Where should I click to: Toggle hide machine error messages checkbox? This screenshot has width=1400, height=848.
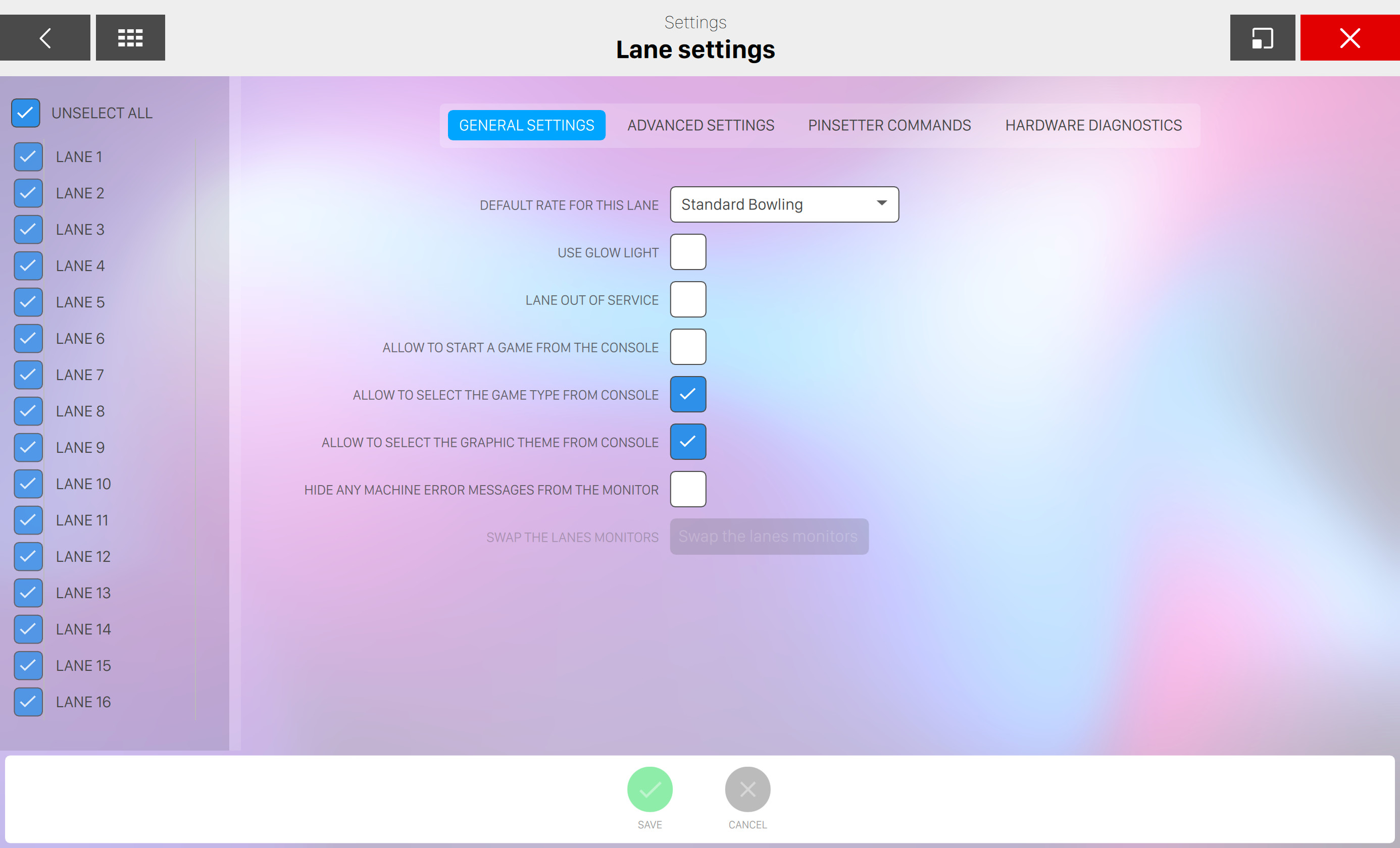(x=687, y=489)
